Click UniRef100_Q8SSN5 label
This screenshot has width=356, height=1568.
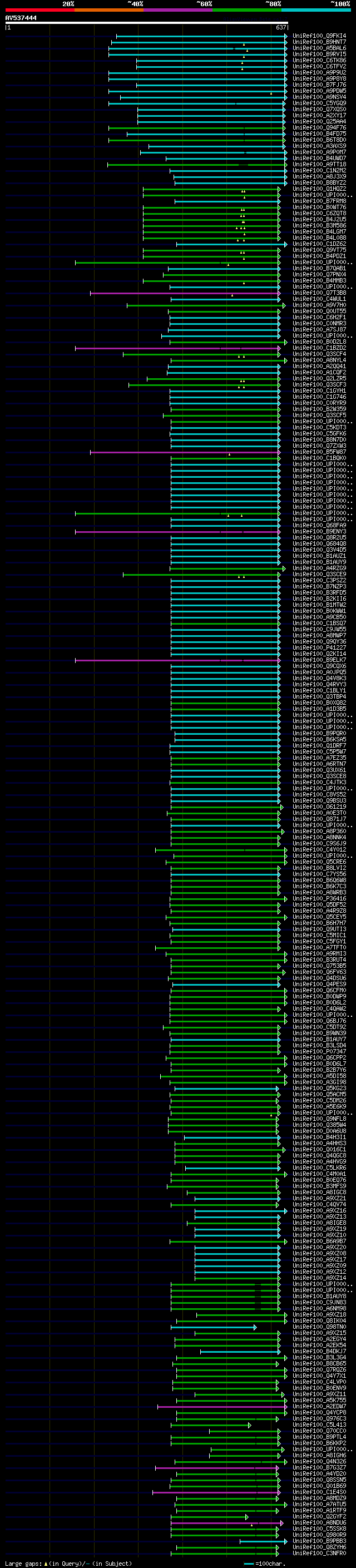(x=319, y=1480)
